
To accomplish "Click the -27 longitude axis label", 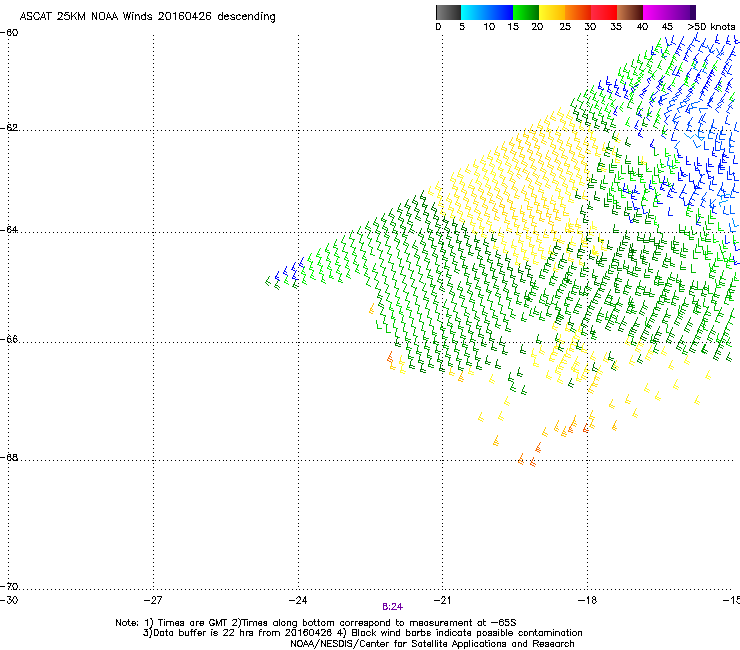I will [x=153, y=600].
